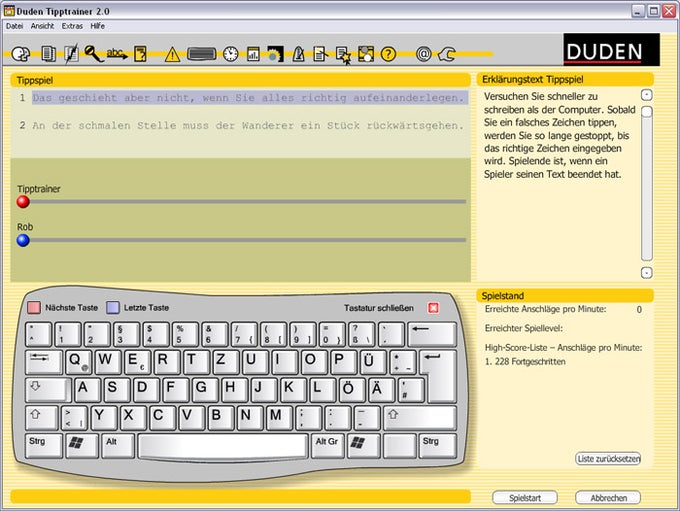
Task: Click explanation text scroll up arrow
Action: [647, 95]
